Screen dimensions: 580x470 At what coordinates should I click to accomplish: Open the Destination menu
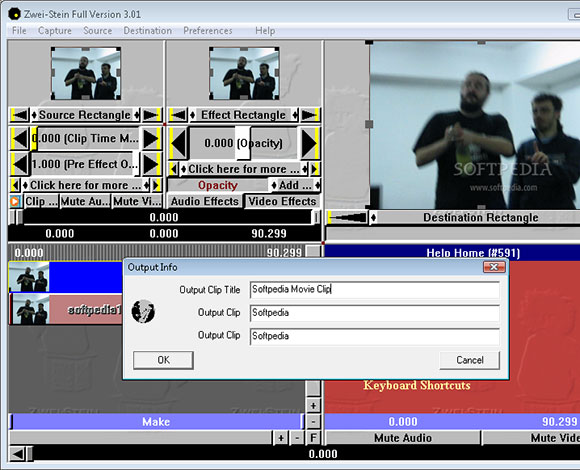[148, 31]
